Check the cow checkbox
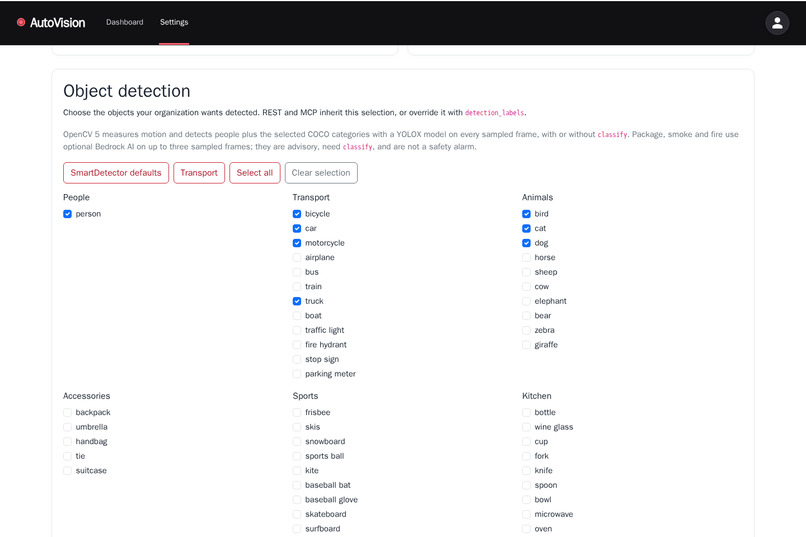 click(526, 287)
